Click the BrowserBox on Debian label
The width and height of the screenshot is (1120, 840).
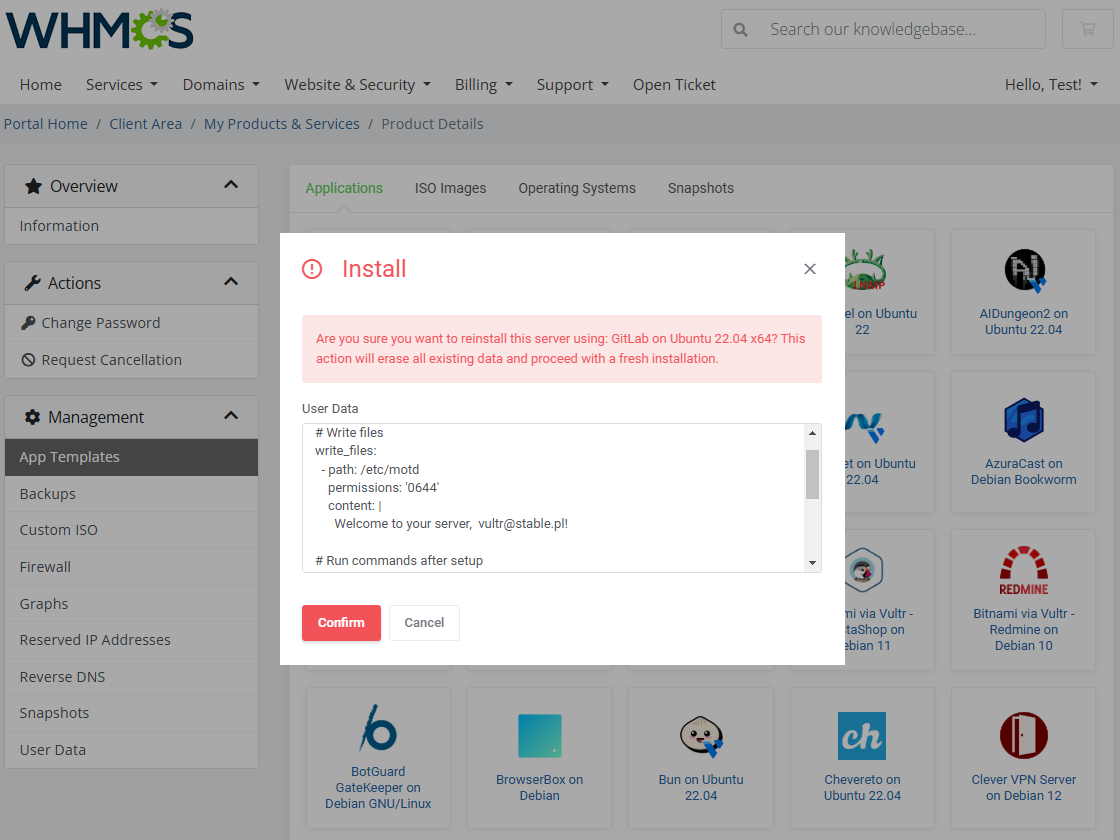[x=539, y=788]
